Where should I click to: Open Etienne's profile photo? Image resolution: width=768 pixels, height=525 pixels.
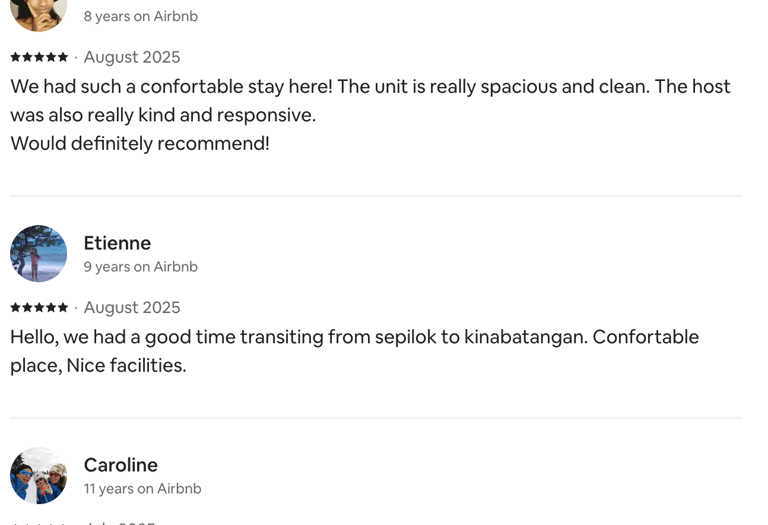tap(38, 254)
